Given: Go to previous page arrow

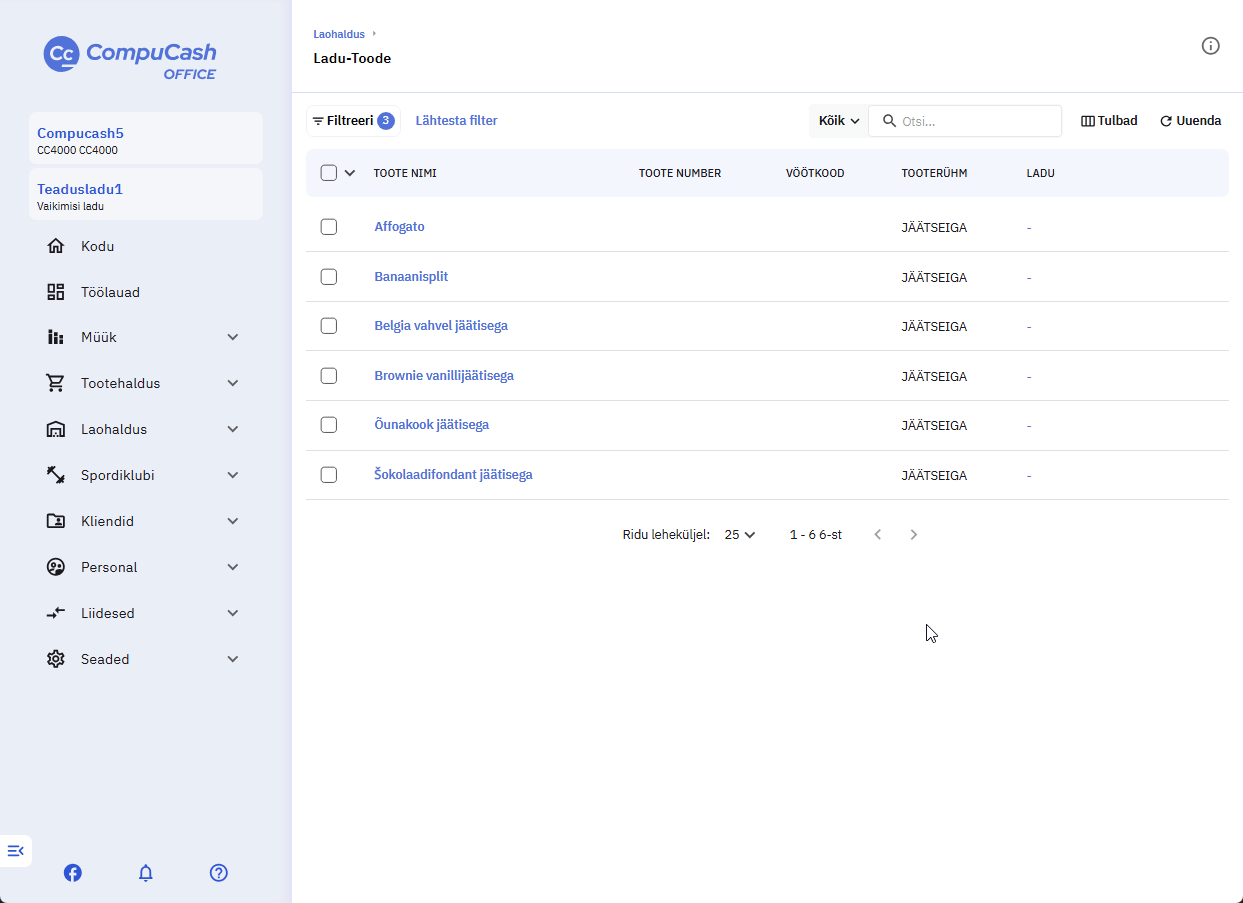Looking at the screenshot, I should tap(878, 535).
